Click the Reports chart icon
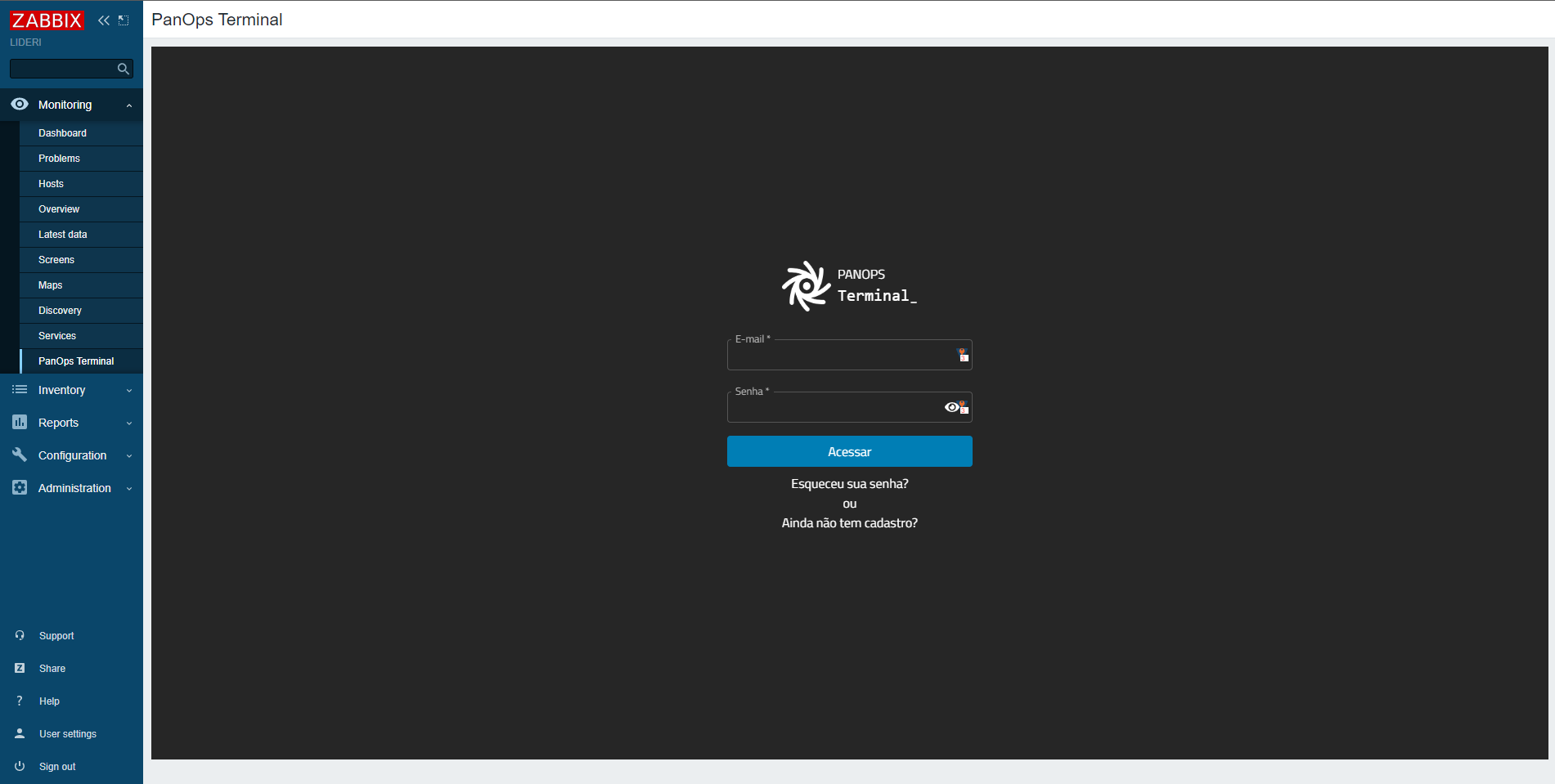The height and width of the screenshot is (784, 1555). [20, 422]
